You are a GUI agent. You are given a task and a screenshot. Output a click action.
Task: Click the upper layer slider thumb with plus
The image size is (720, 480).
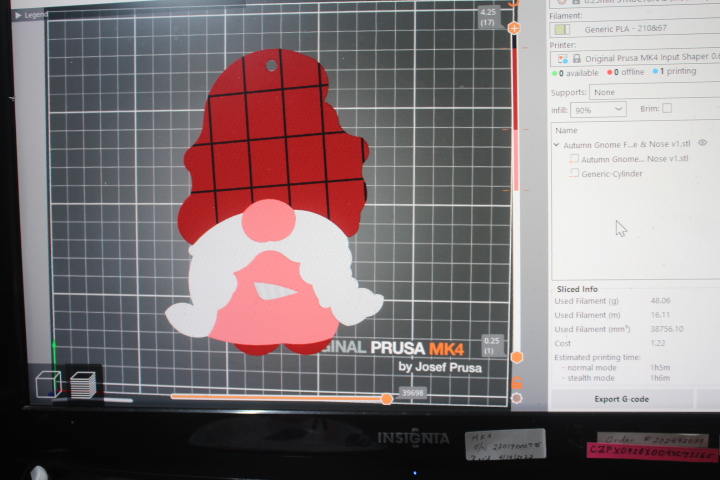514,28
